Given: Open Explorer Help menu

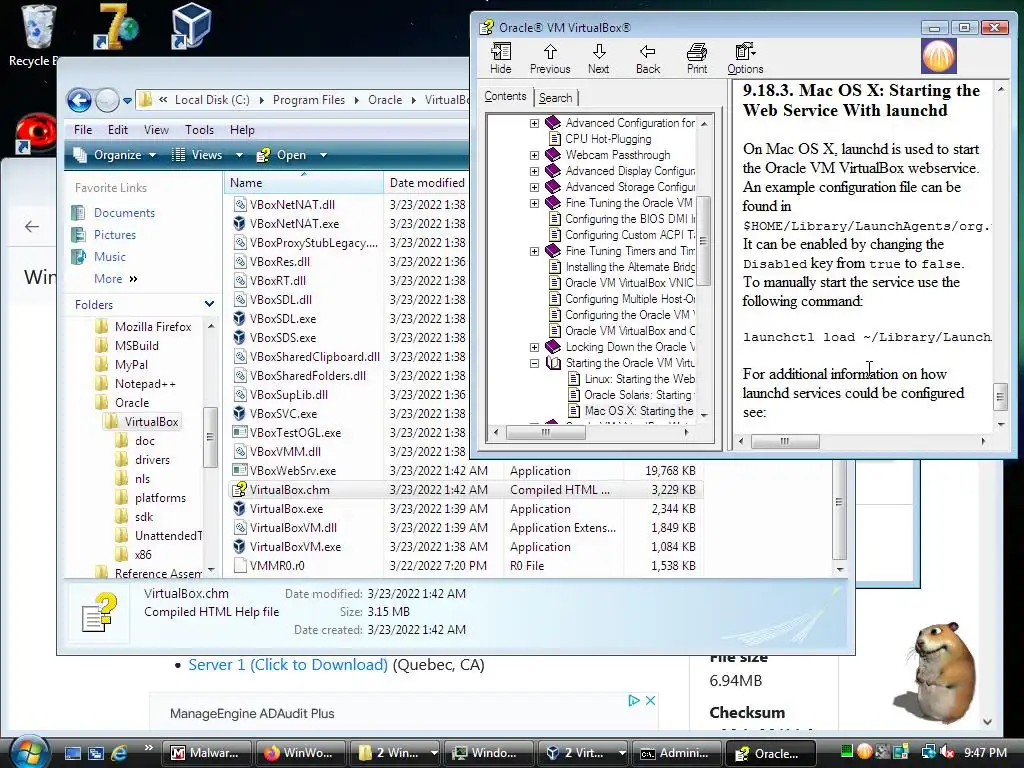Looking at the screenshot, I should pyautogui.click(x=242, y=130).
